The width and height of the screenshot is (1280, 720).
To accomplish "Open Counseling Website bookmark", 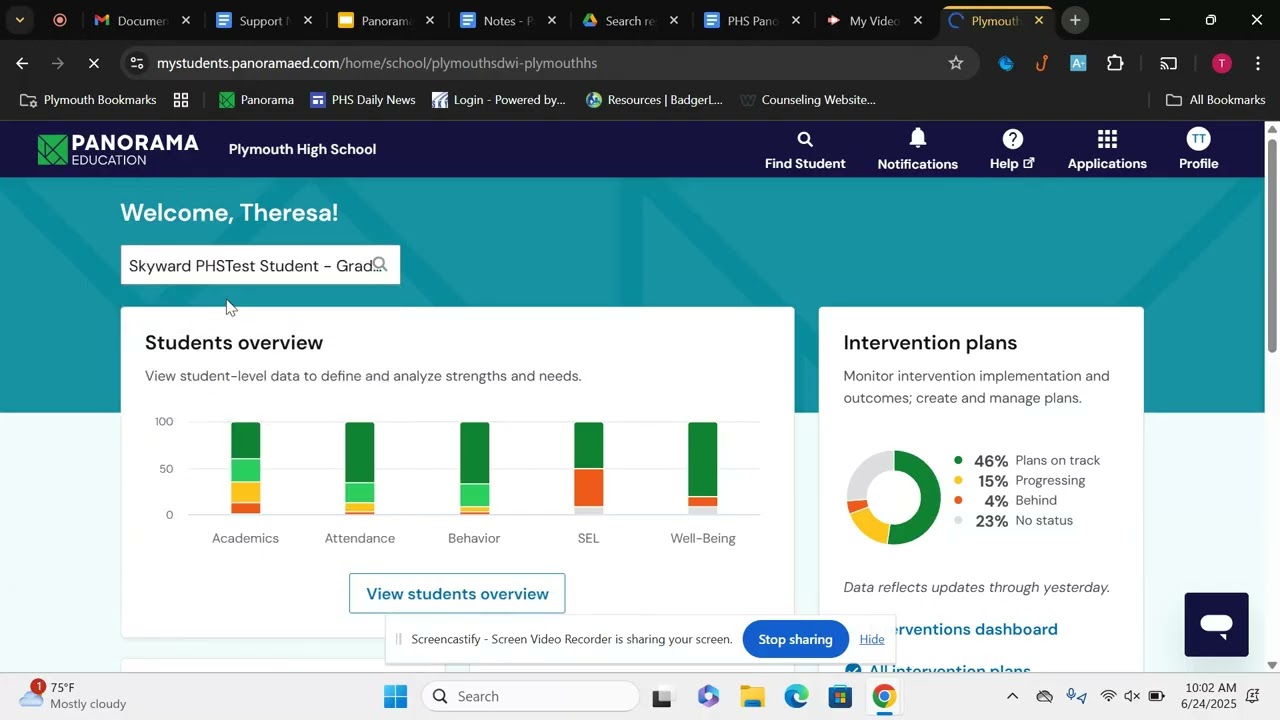I will [807, 100].
